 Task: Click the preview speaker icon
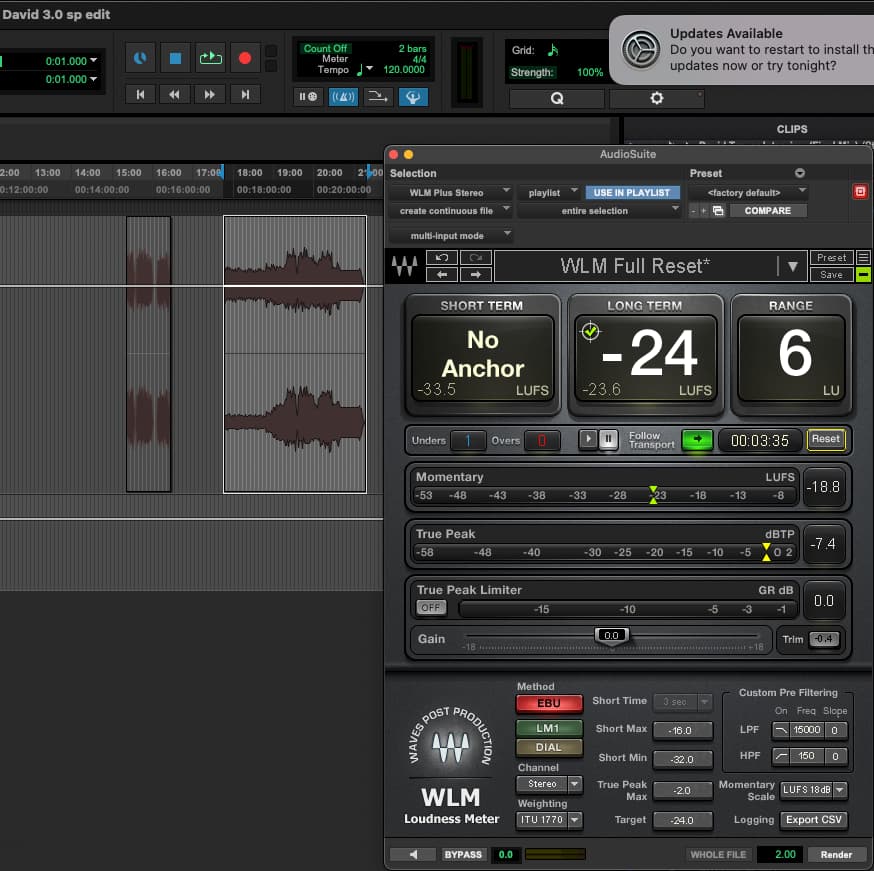[414, 854]
